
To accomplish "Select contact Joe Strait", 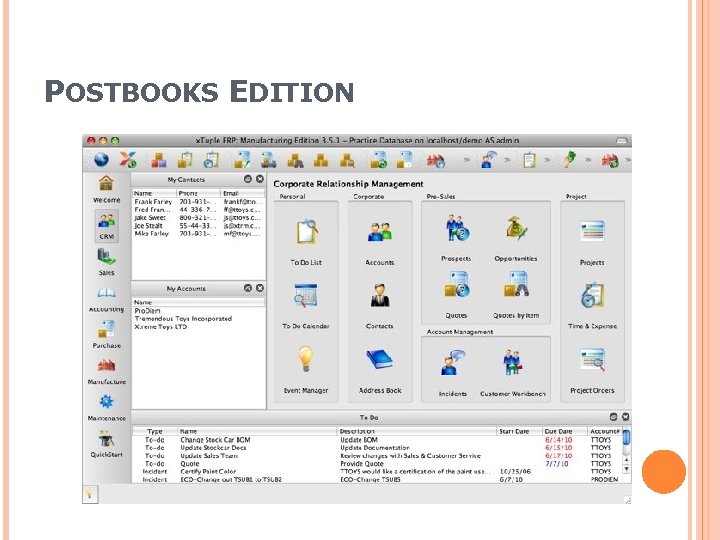I will [198, 226].
